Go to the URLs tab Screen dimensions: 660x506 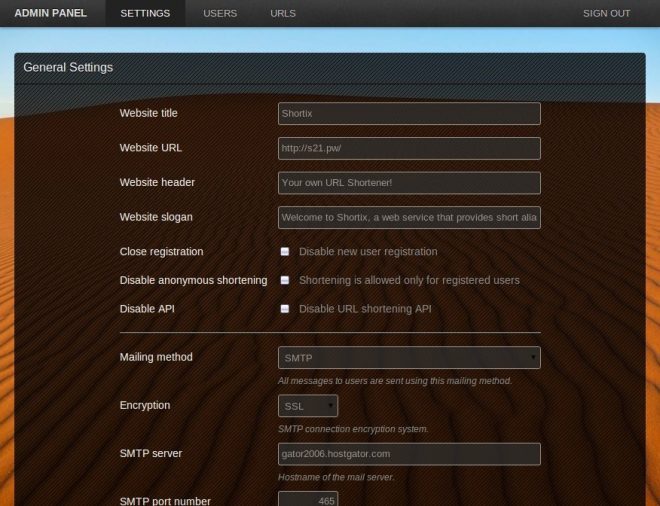(283, 13)
